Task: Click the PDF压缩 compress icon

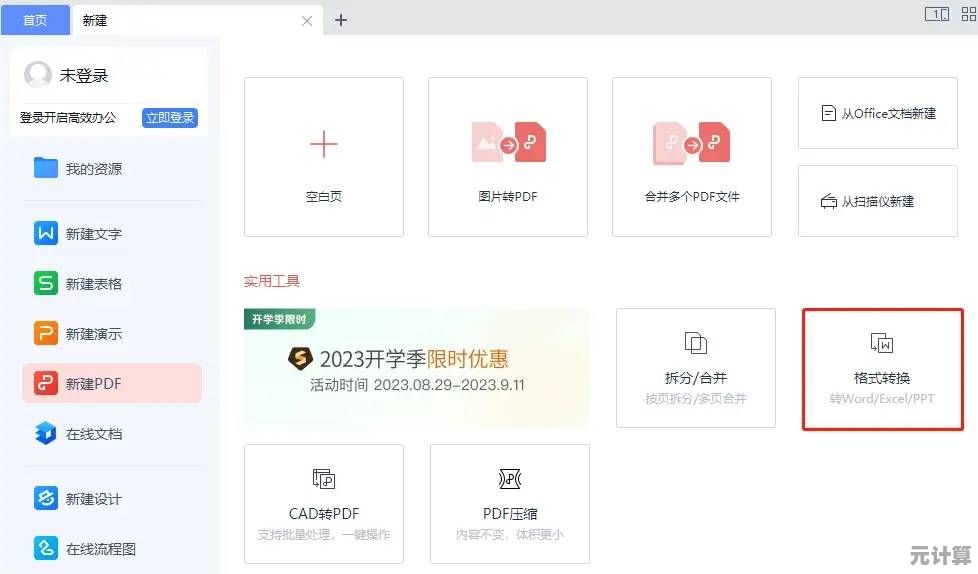Action: point(510,479)
